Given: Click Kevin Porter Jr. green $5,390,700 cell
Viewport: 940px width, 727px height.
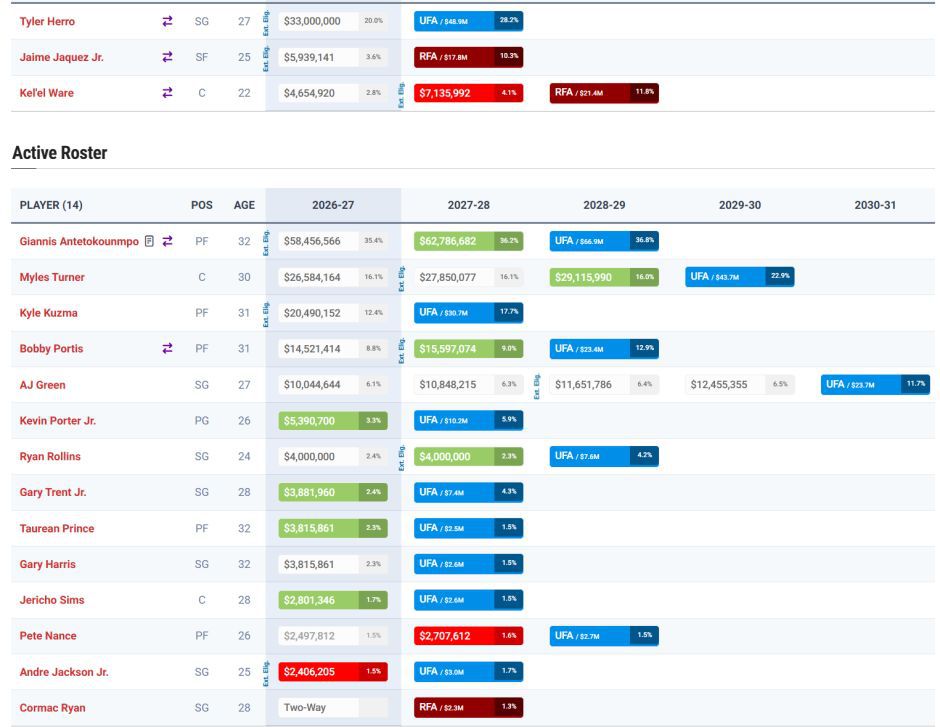Looking at the screenshot, I should point(333,420).
